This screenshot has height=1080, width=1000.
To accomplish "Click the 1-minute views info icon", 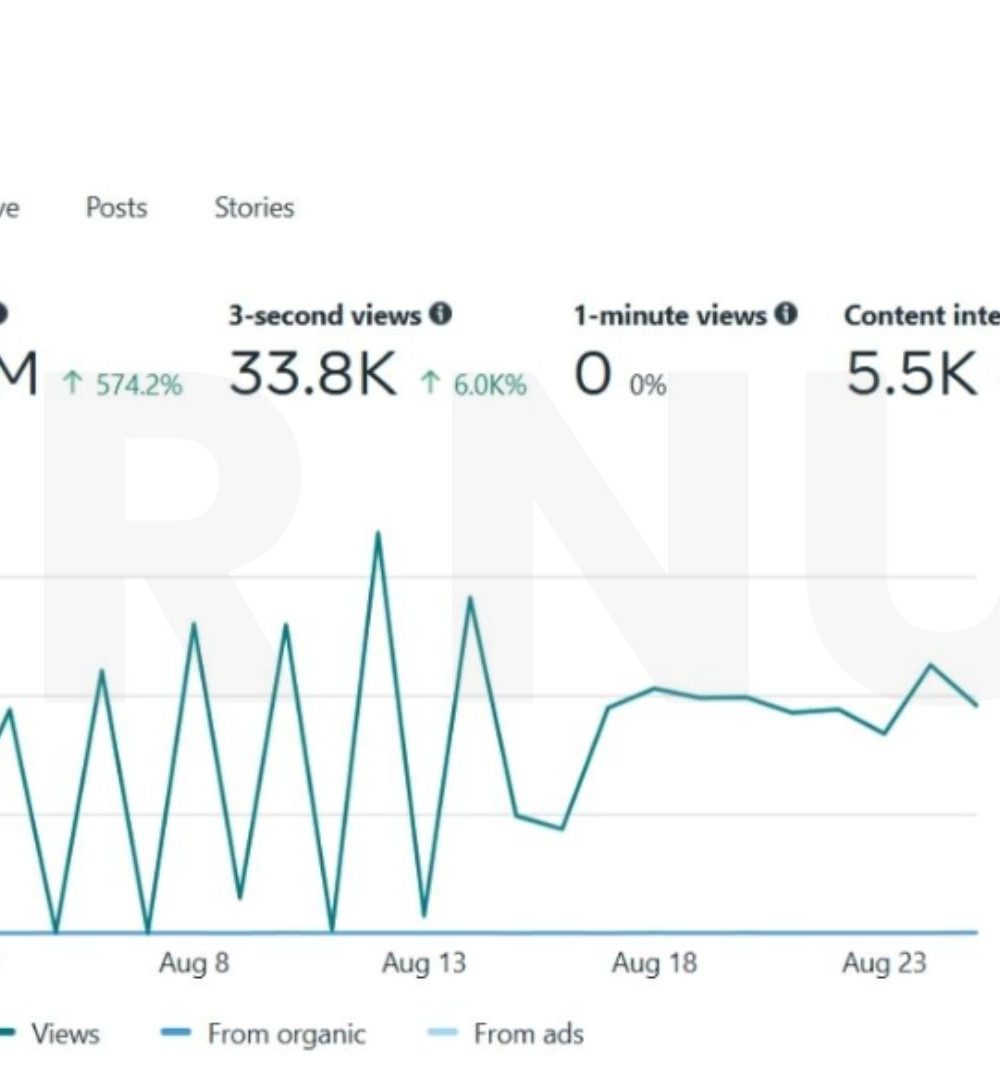I will [x=785, y=314].
